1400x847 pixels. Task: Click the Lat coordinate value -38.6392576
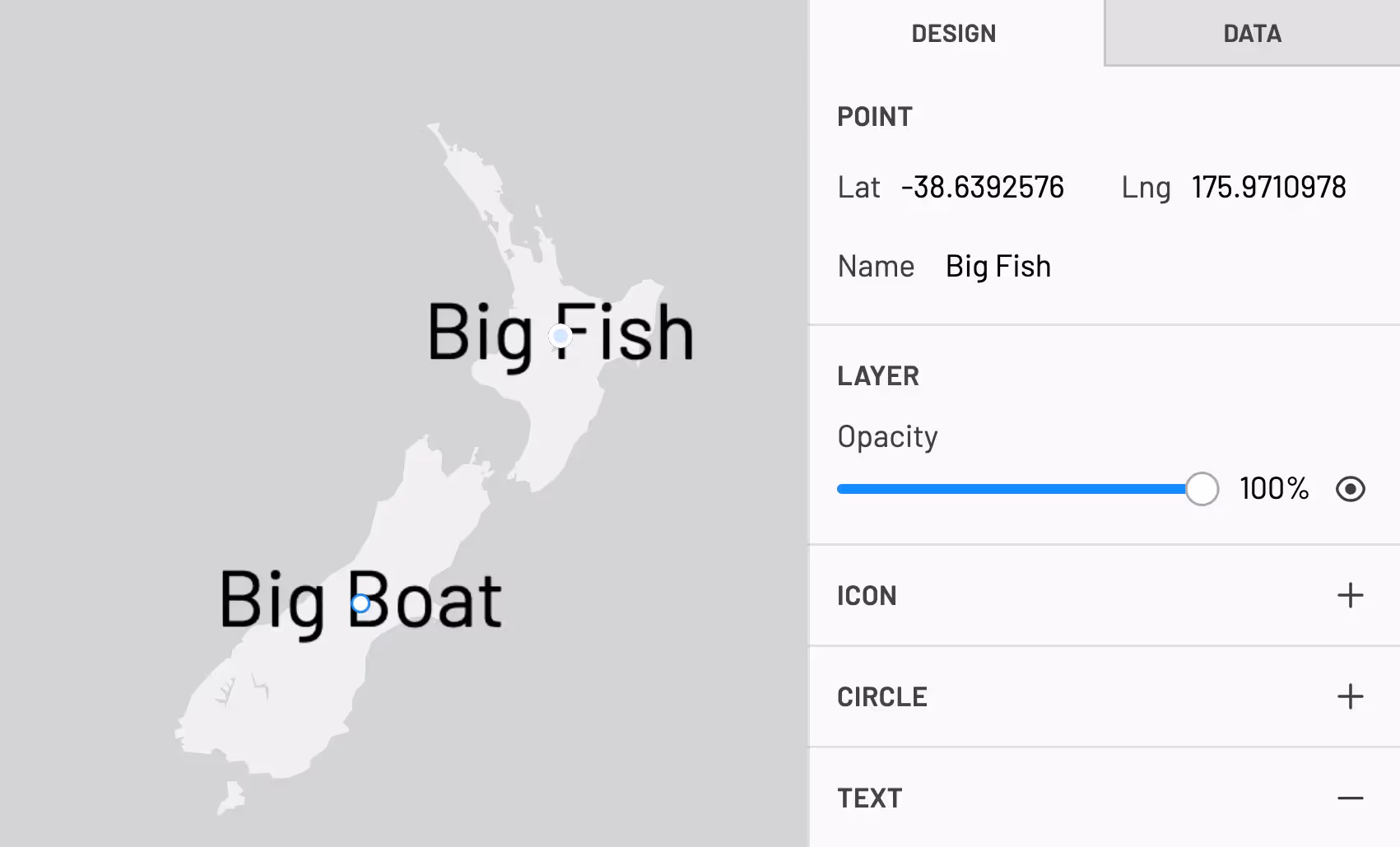pyautogui.click(x=983, y=187)
